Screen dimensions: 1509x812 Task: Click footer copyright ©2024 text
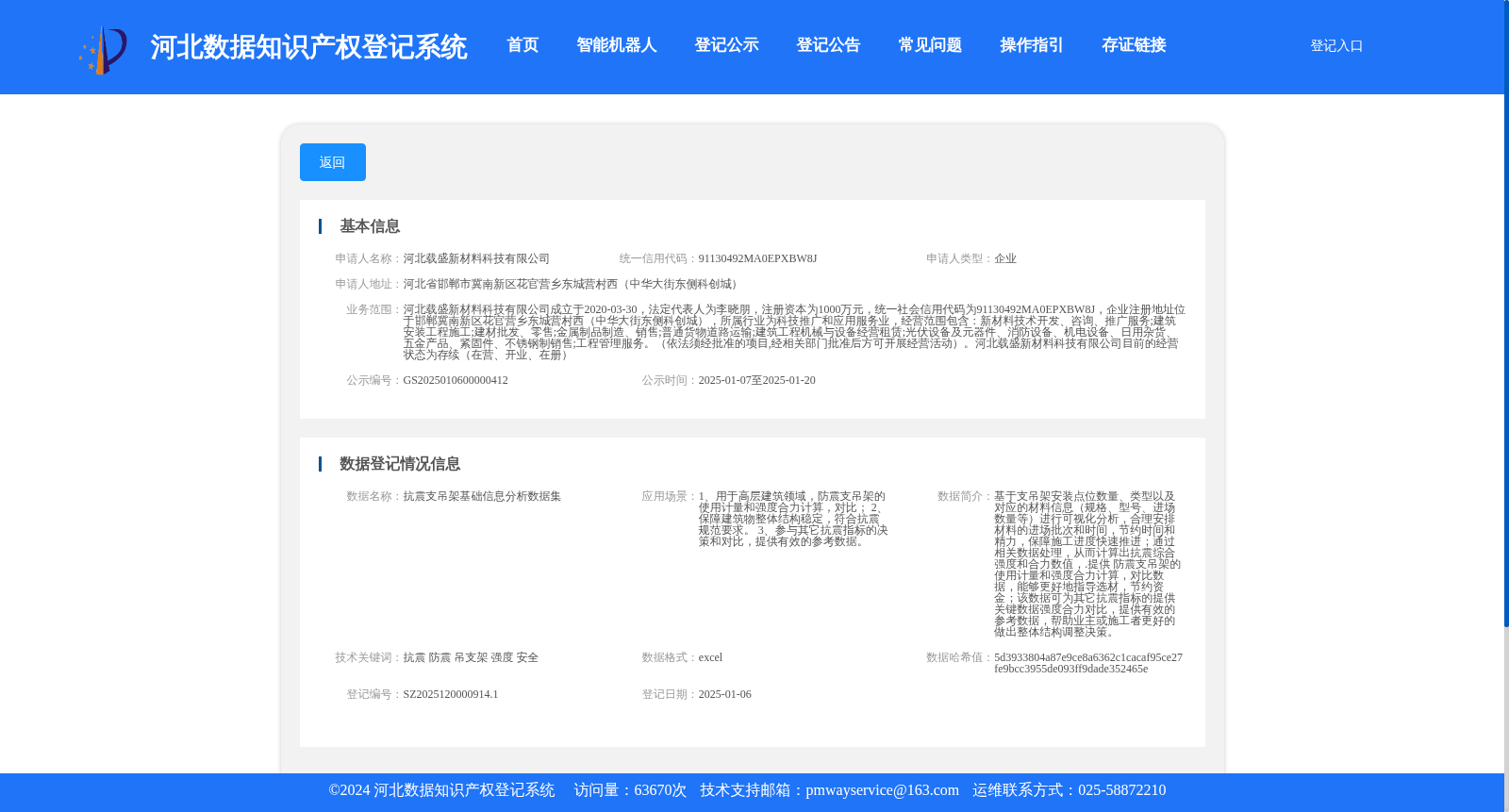pyautogui.click(x=441, y=790)
